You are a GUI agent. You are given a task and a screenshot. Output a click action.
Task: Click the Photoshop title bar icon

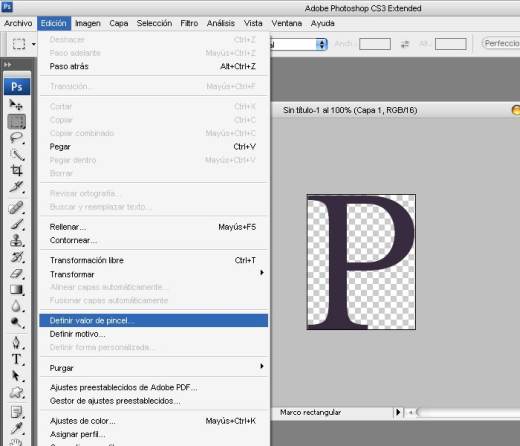coord(7,7)
